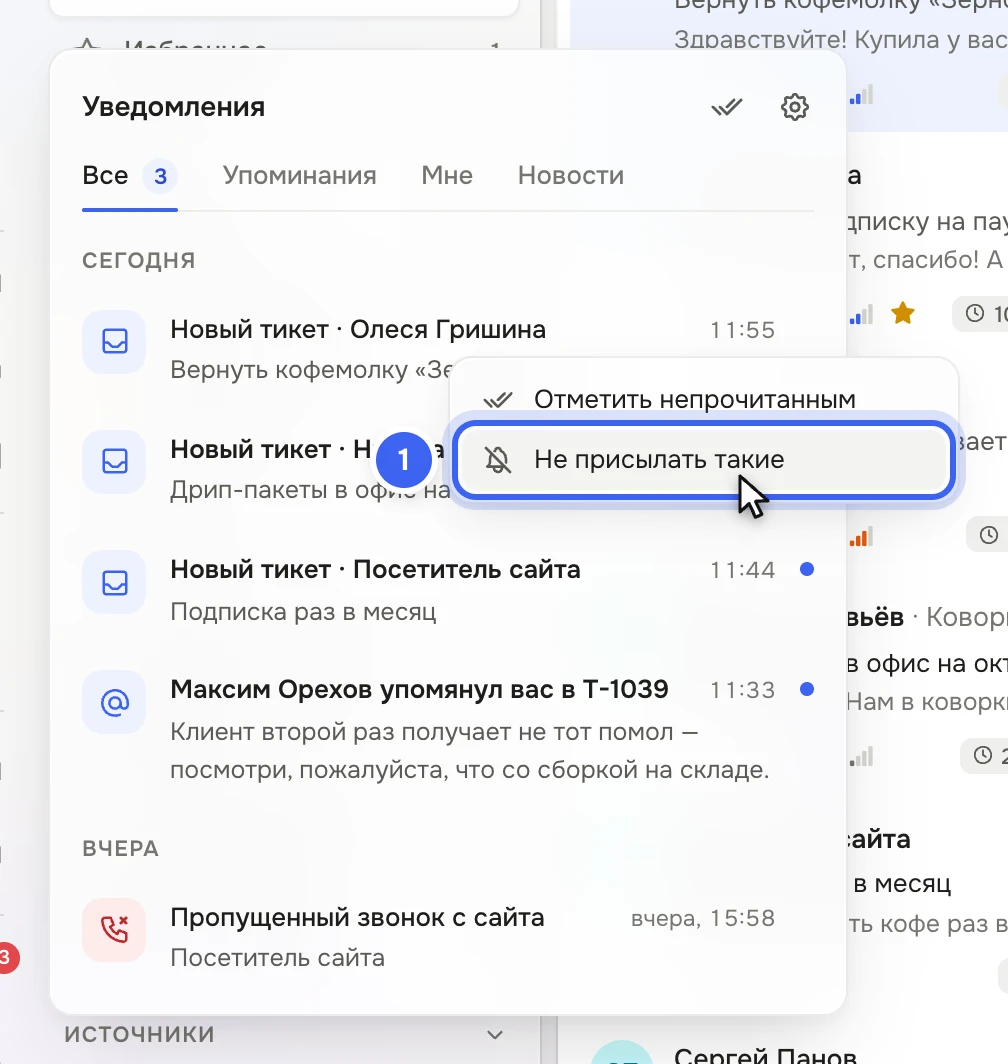Select Не присылать такие menu entry
The image size is (1008, 1064).
click(704, 460)
